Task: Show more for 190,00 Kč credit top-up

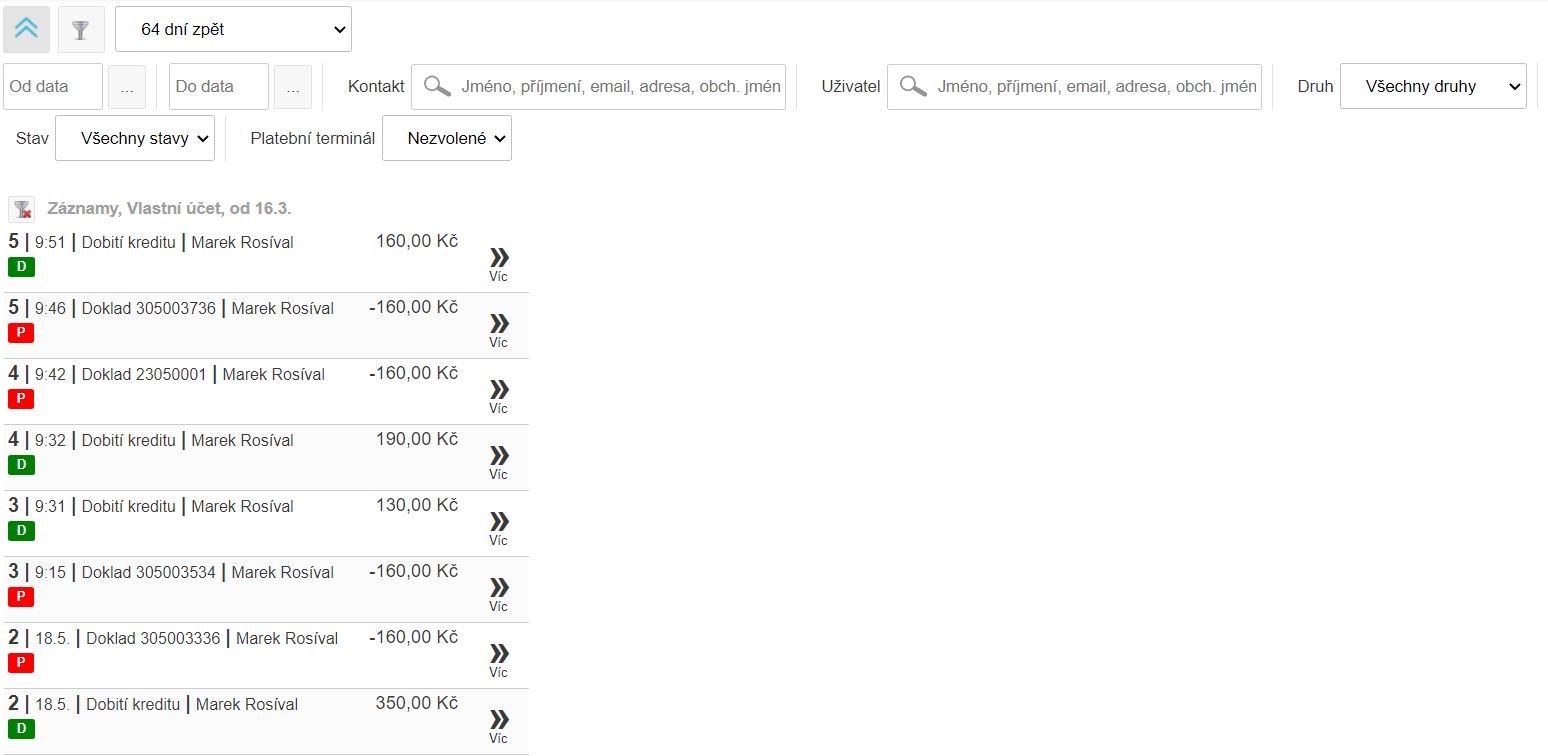Action: [498, 462]
